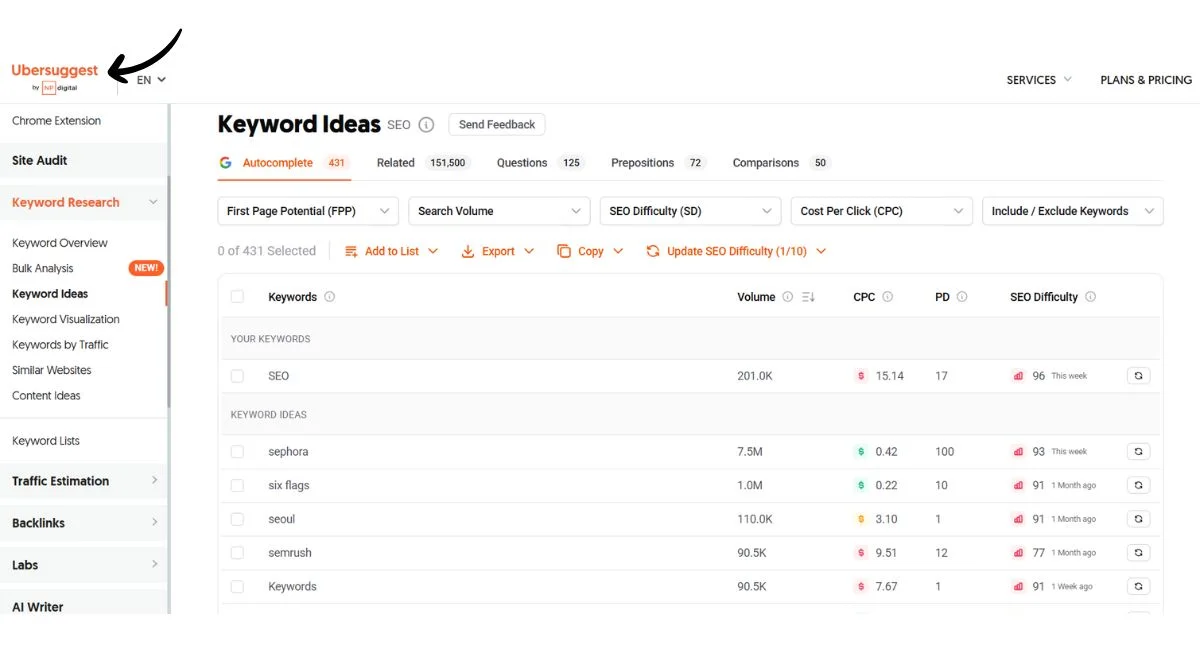Check the box for seoul
The image size is (1200, 670).
(237, 519)
